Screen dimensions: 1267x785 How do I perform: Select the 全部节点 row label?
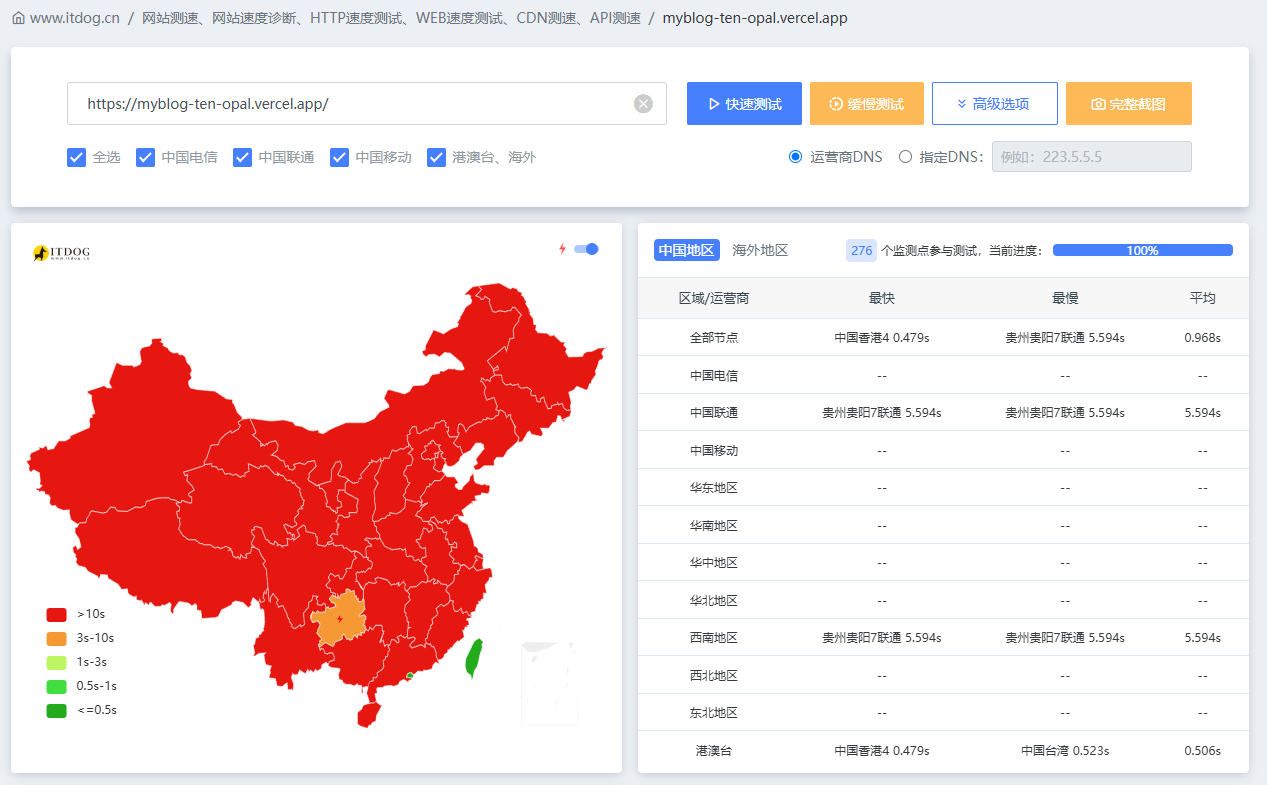tap(714, 338)
